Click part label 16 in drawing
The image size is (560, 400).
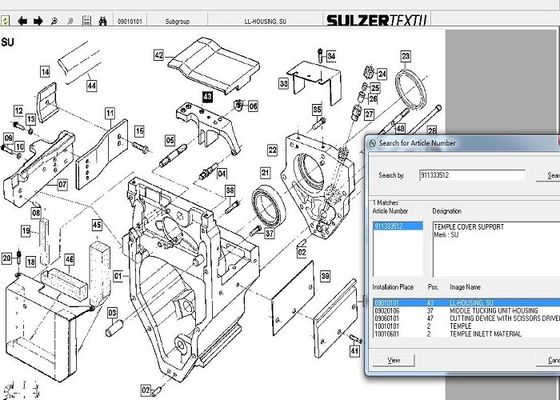(139, 131)
